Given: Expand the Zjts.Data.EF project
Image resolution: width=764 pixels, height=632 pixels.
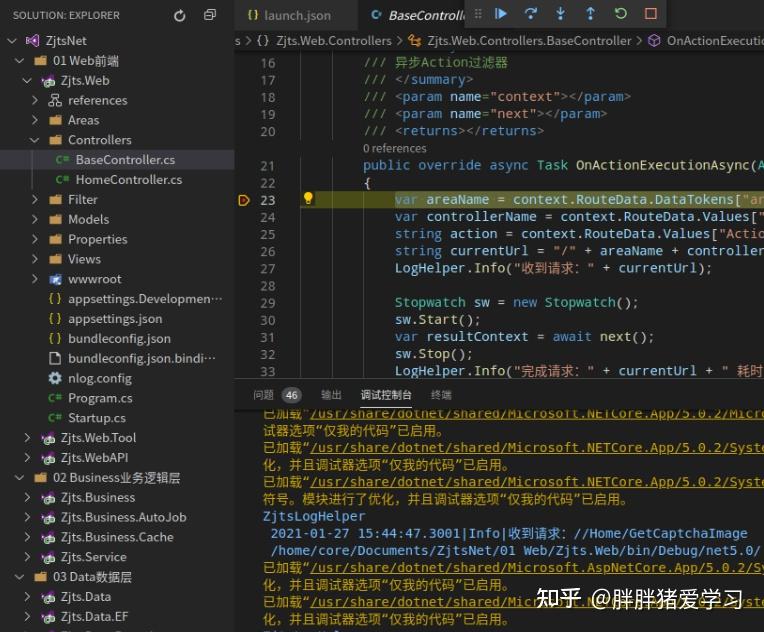Looking at the screenshot, I should click(x=27, y=617).
